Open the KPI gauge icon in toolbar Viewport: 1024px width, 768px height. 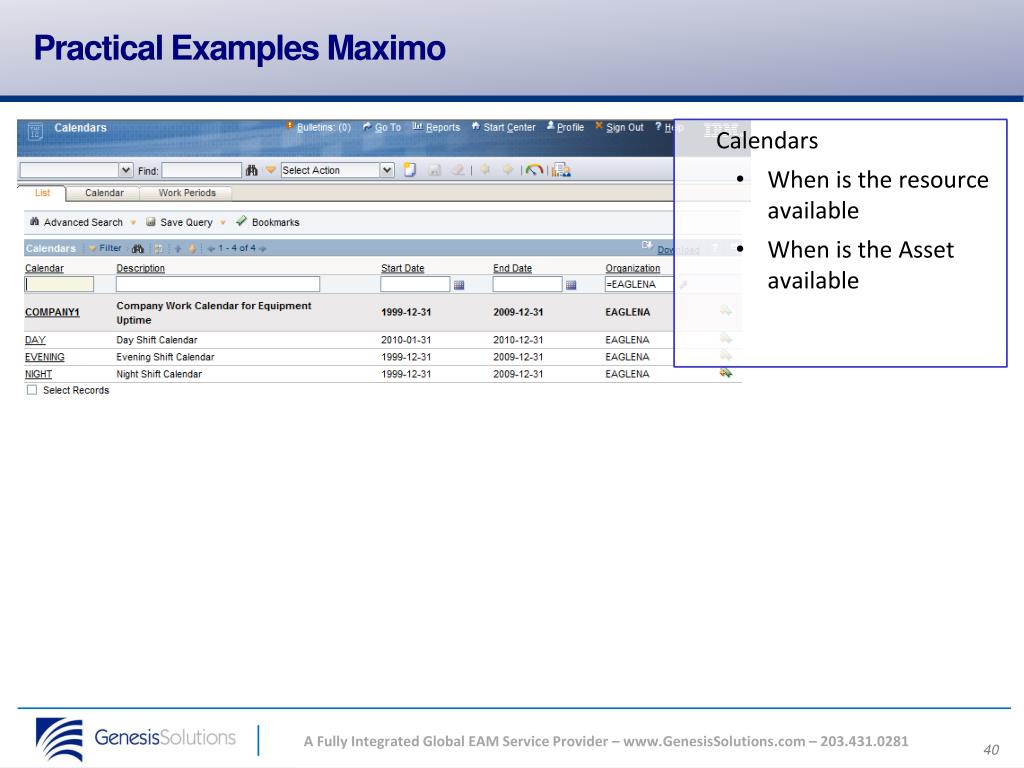(534, 170)
